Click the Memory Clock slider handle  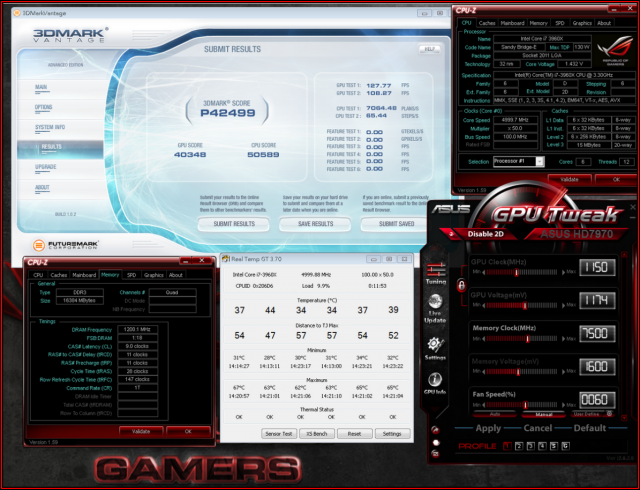(x=528, y=339)
